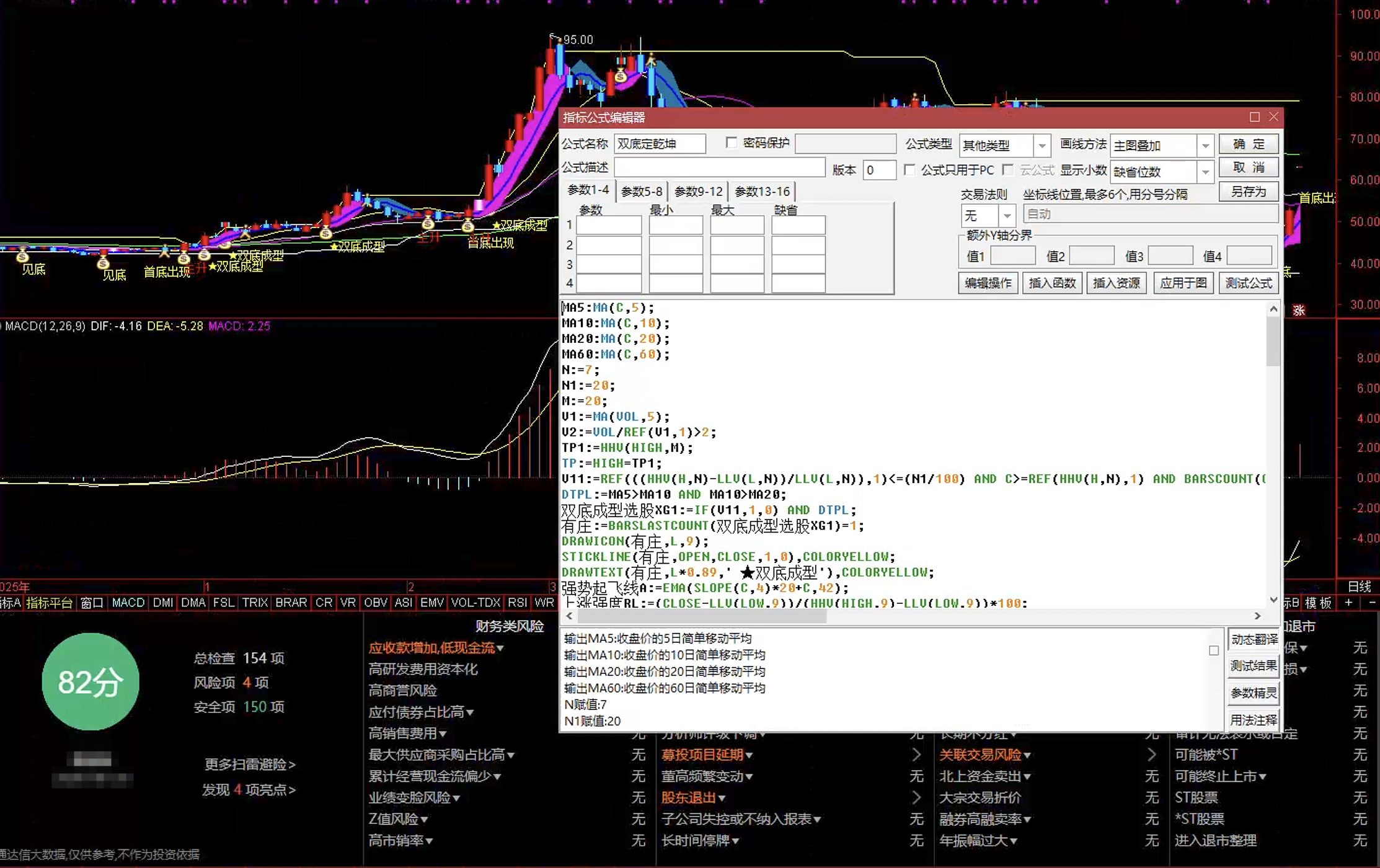Click the code line MA5:MA(C,5);
The width and height of the screenshot is (1380, 868).
click(608, 308)
